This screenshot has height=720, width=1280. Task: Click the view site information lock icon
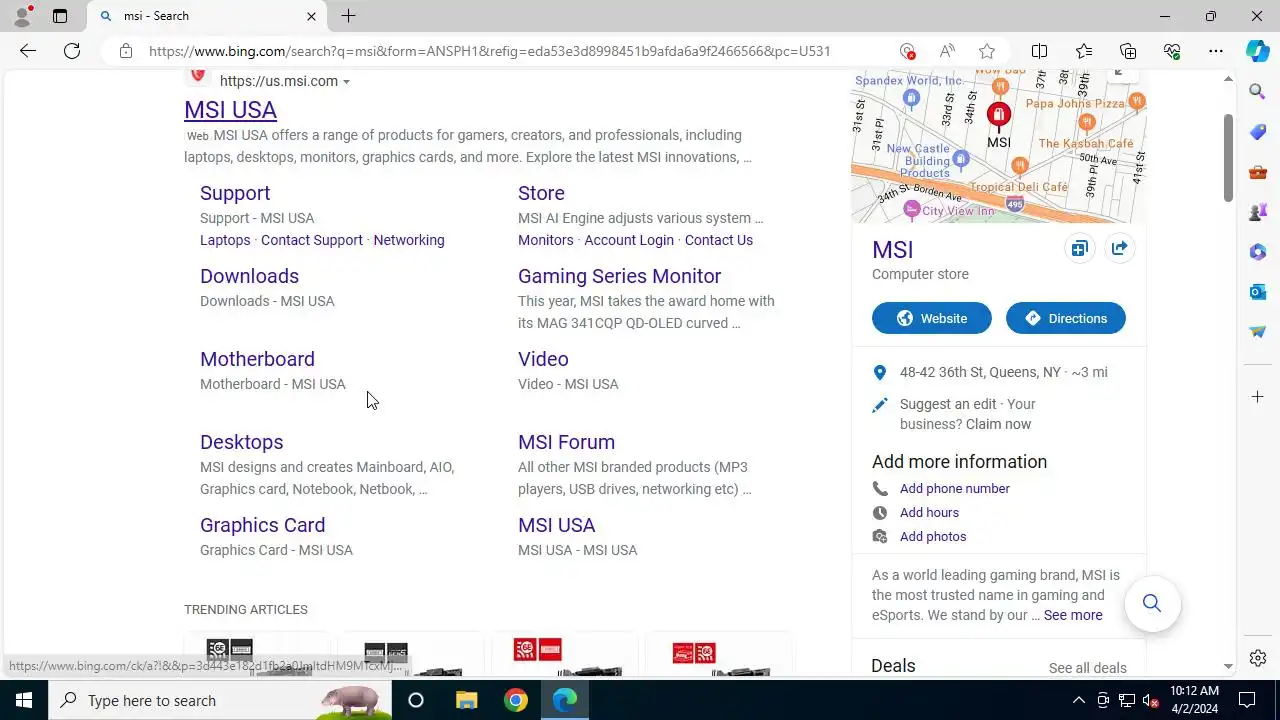click(125, 51)
